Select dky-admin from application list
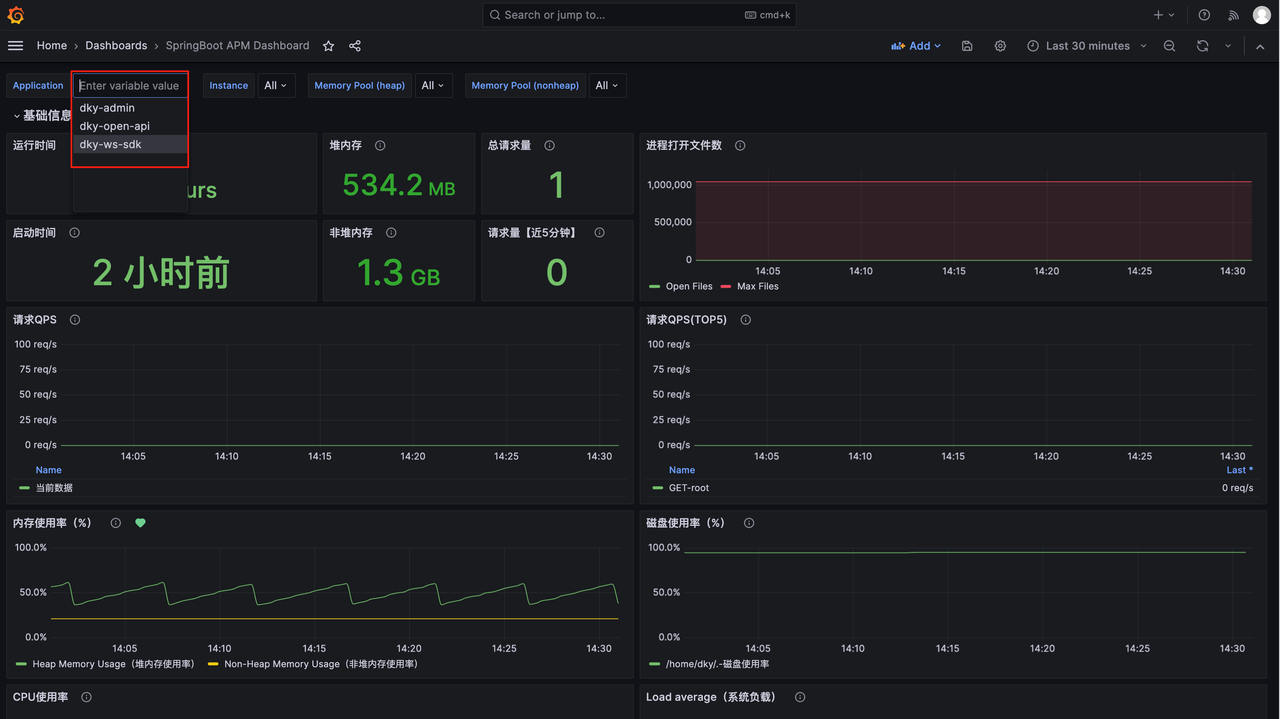 point(107,108)
